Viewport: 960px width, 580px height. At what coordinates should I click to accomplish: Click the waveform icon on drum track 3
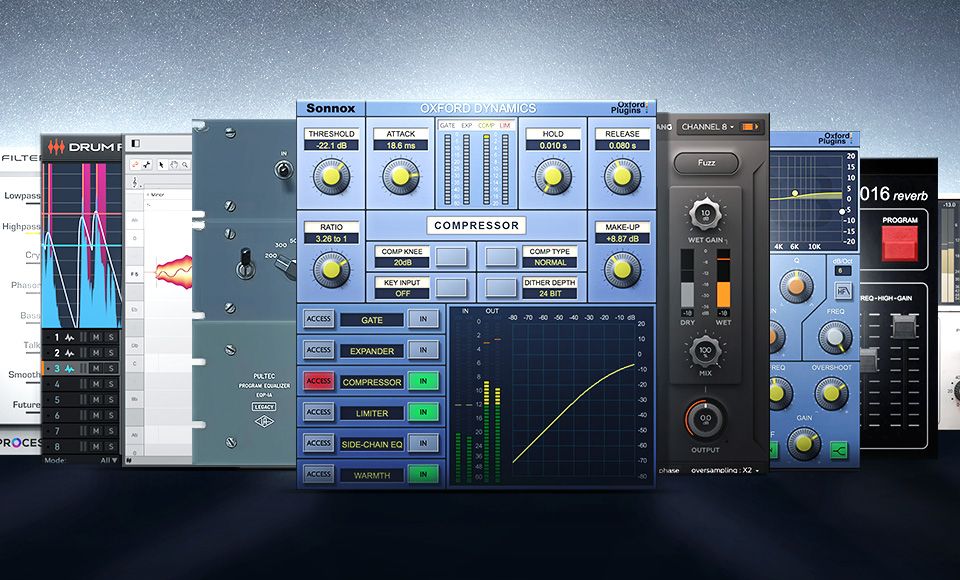click(69, 369)
